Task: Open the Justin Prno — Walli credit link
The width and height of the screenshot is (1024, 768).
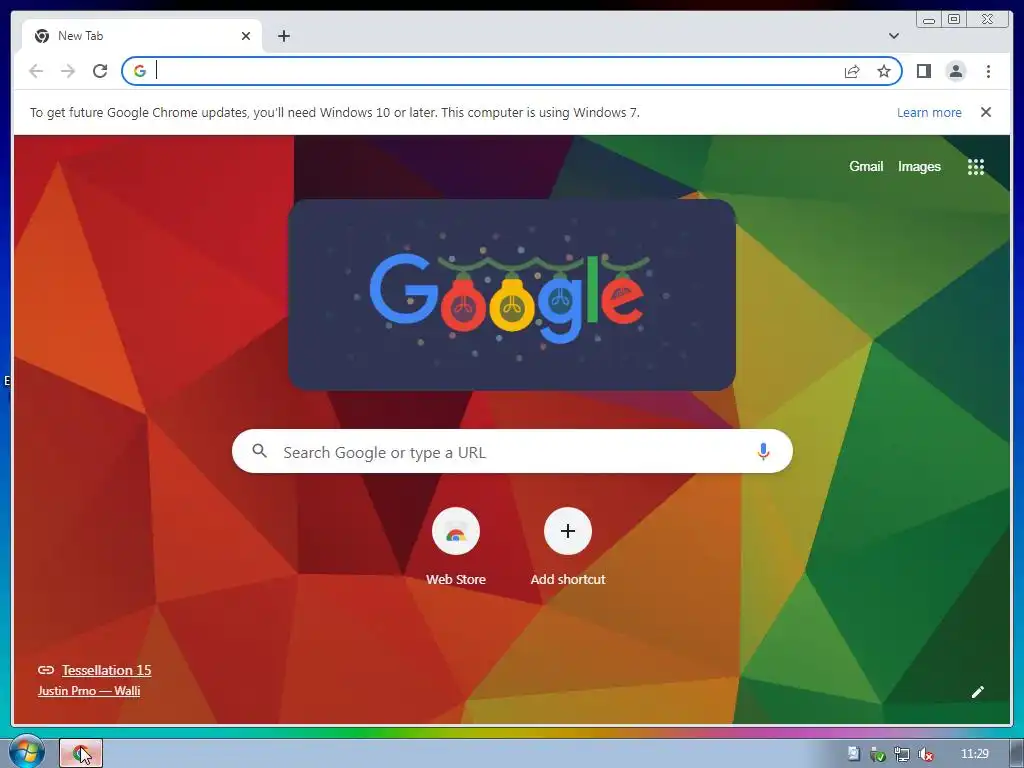Action: point(89,691)
